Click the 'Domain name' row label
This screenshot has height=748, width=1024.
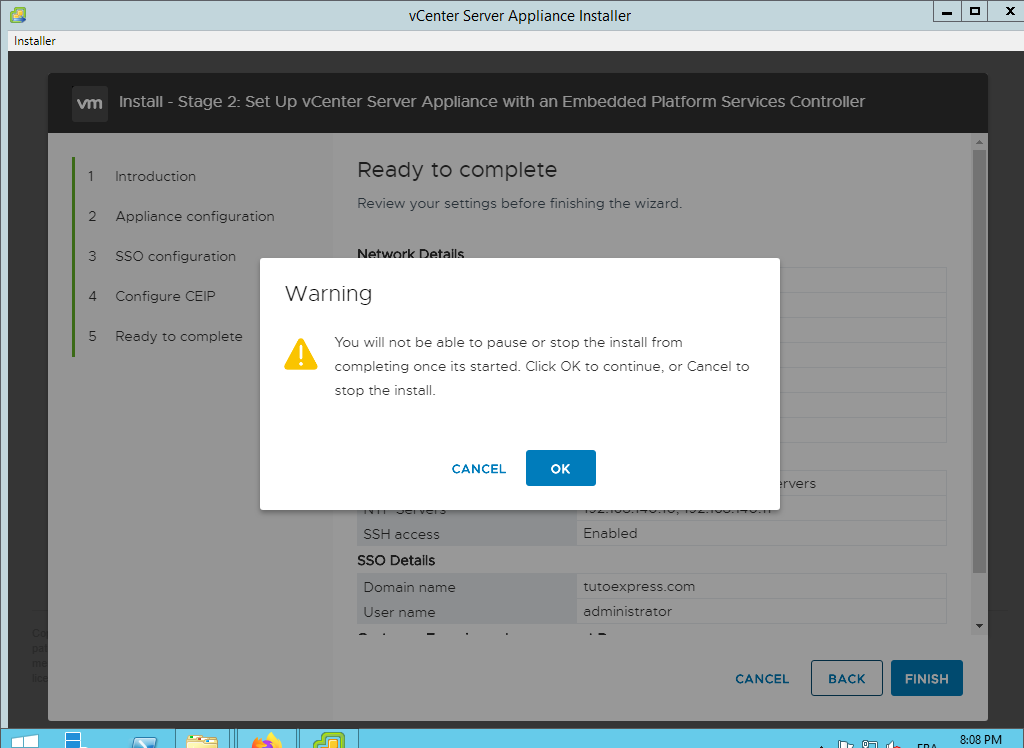(409, 587)
